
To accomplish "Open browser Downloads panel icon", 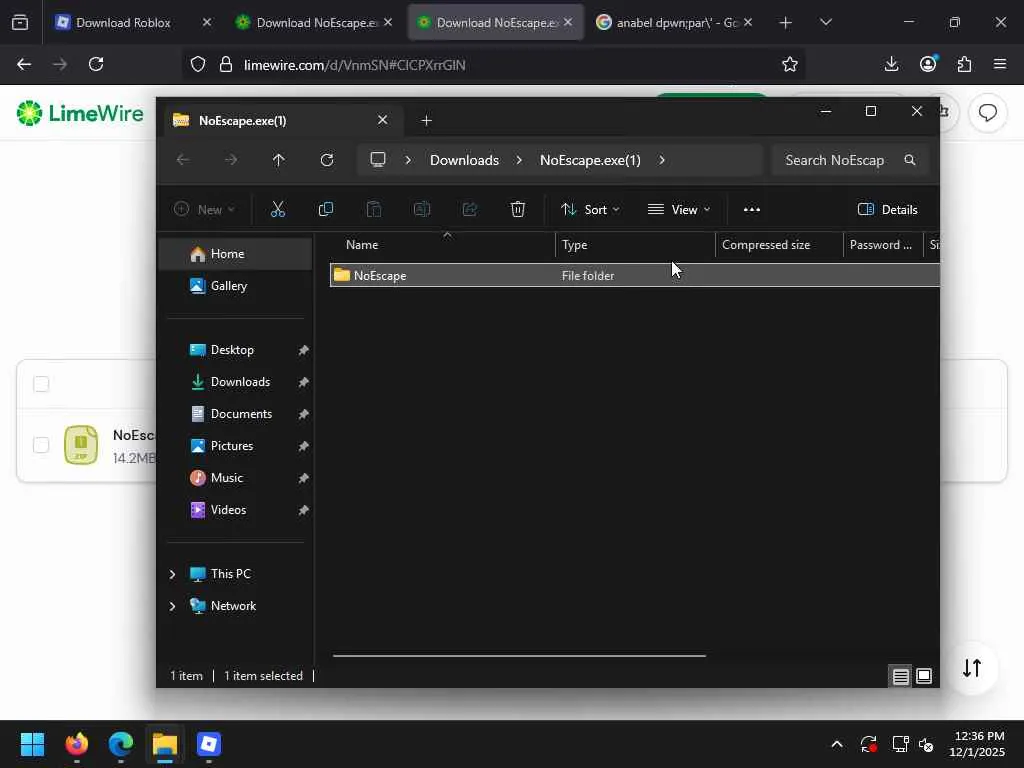I will pos(891,64).
